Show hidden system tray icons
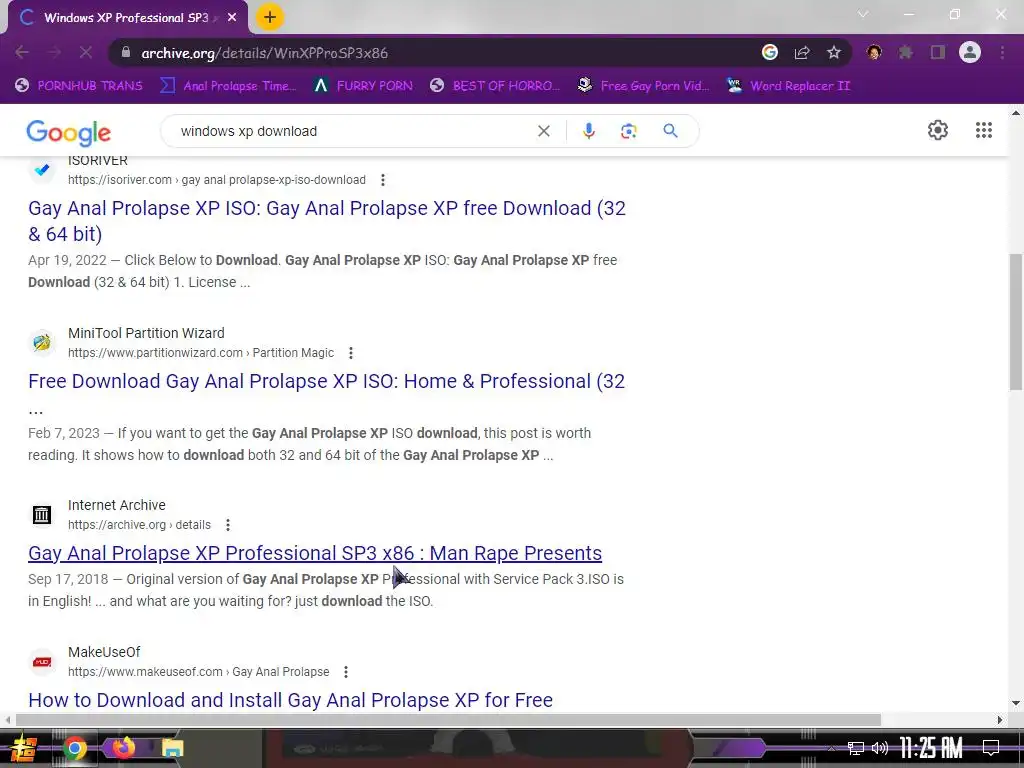Image resolution: width=1024 pixels, height=768 pixels. (x=831, y=748)
